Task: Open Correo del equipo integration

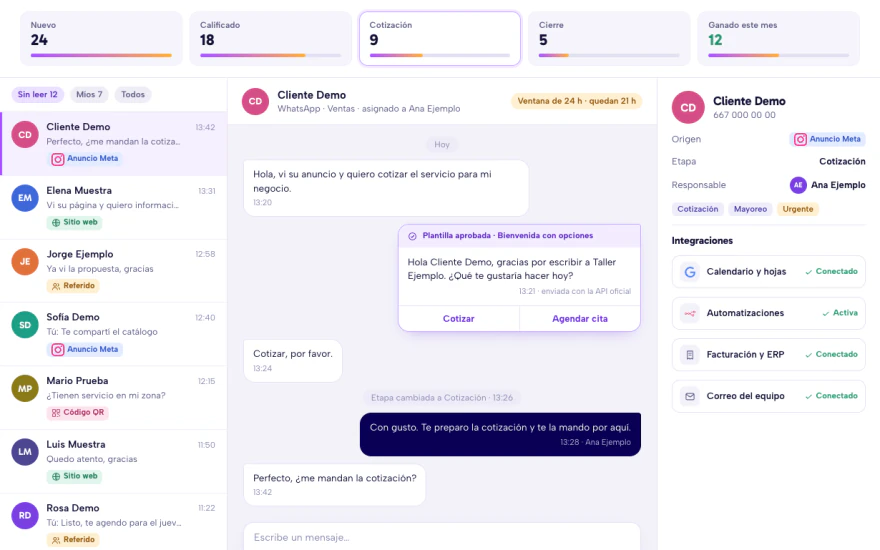Action: pos(768,396)
